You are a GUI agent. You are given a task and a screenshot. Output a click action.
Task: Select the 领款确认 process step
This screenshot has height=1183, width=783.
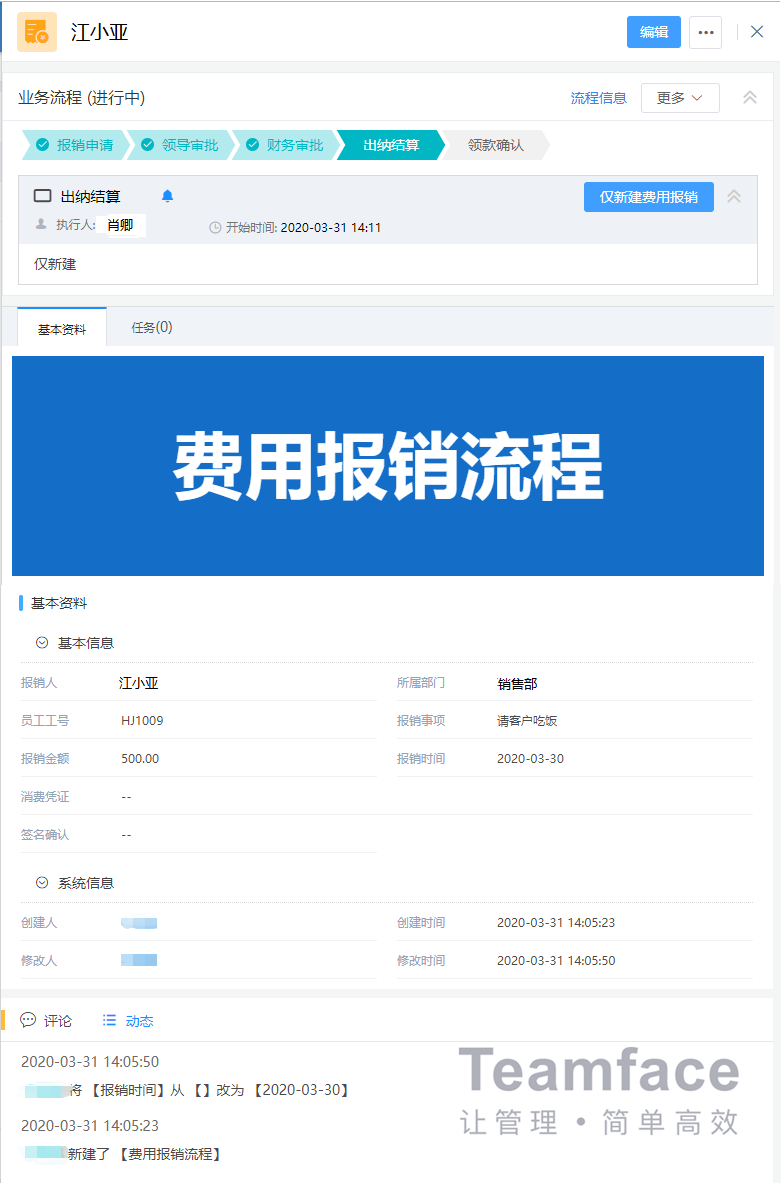[x=495, y=145]
